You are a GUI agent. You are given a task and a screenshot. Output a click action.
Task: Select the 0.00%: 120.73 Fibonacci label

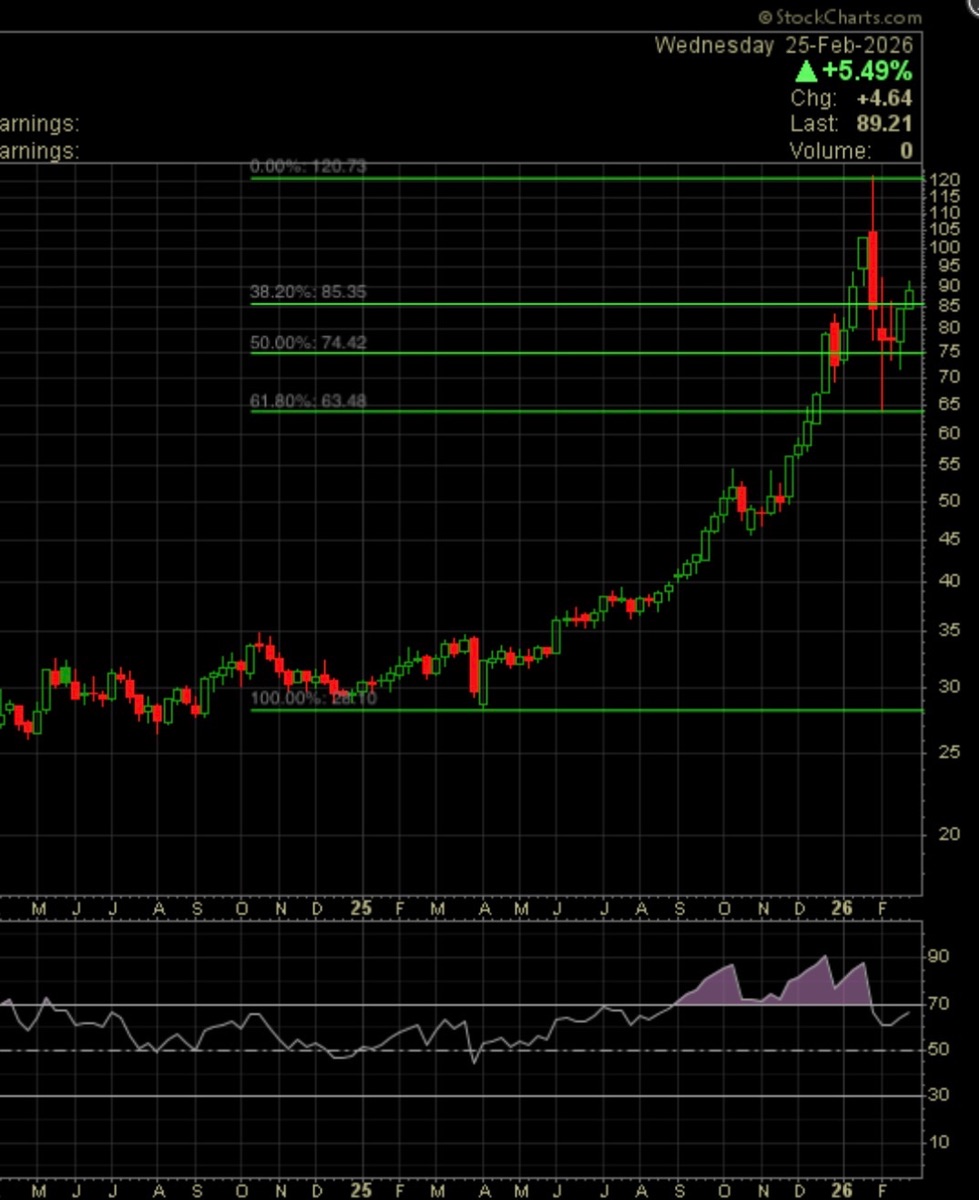pyautogui.click(x=308, y=166)
